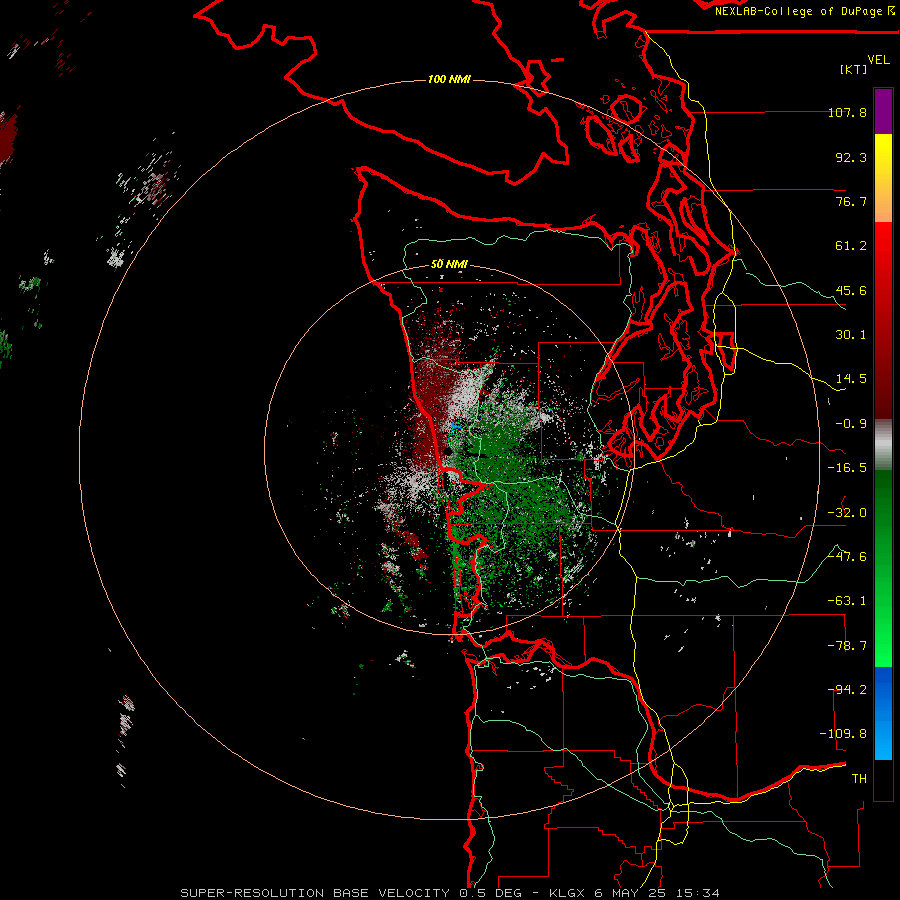Click the 61.2 legend value
The height and width of the screenshot is (900, 900).
(851, 246)
